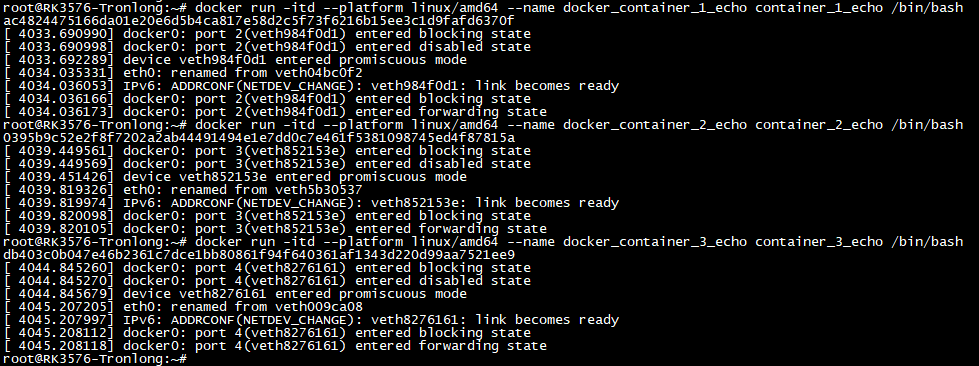The width and height of the screenshot is (979, 366).
Task: Click the port 4 forwarding state line
Action: pyautogui.click(x=275, y=346)
